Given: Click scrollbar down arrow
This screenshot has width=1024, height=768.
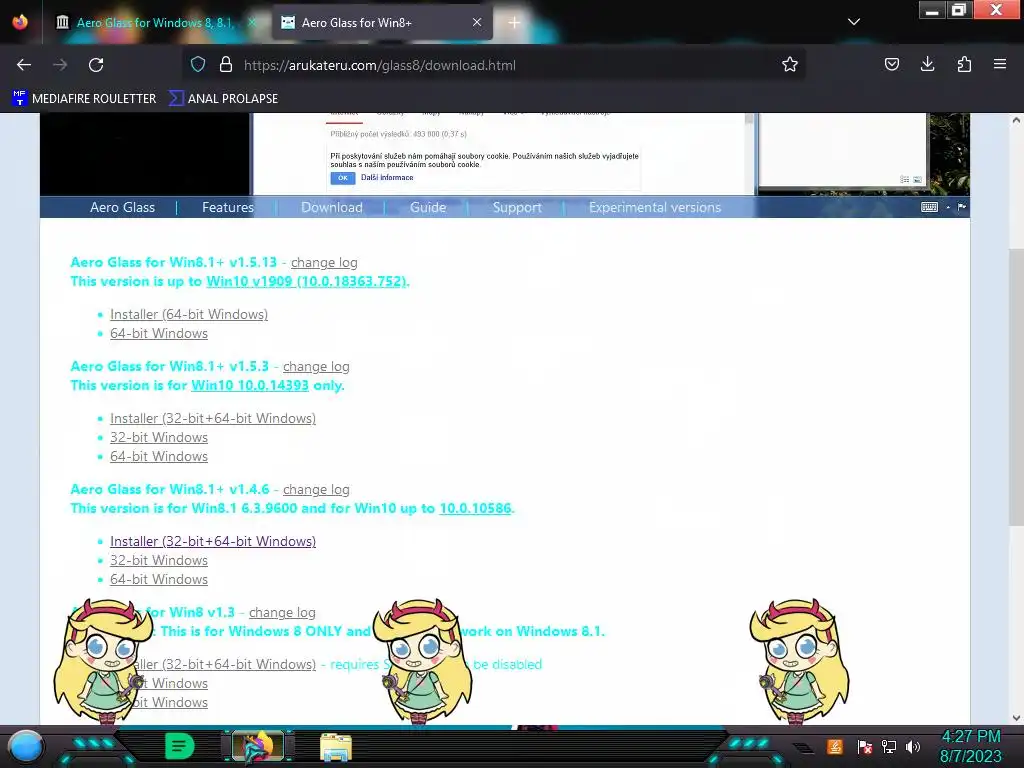Looking at the screenshot, I should (1016, 718).
